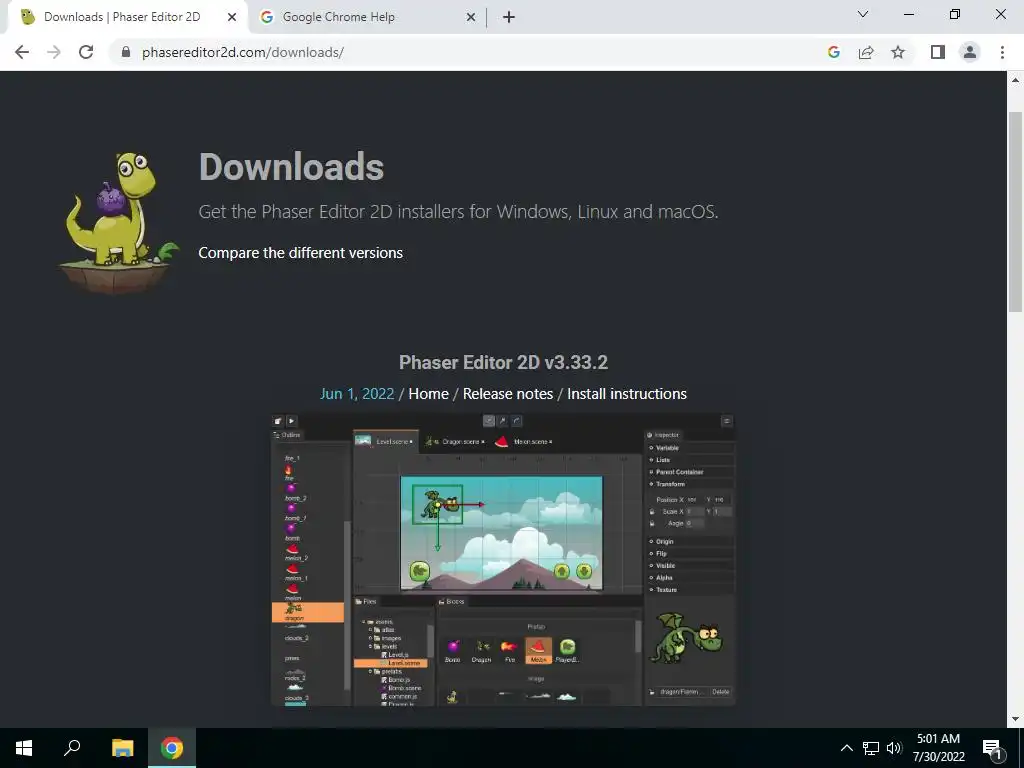Click the Chrome taskbar icon
Screen dimensions: 1024x768
172,748
